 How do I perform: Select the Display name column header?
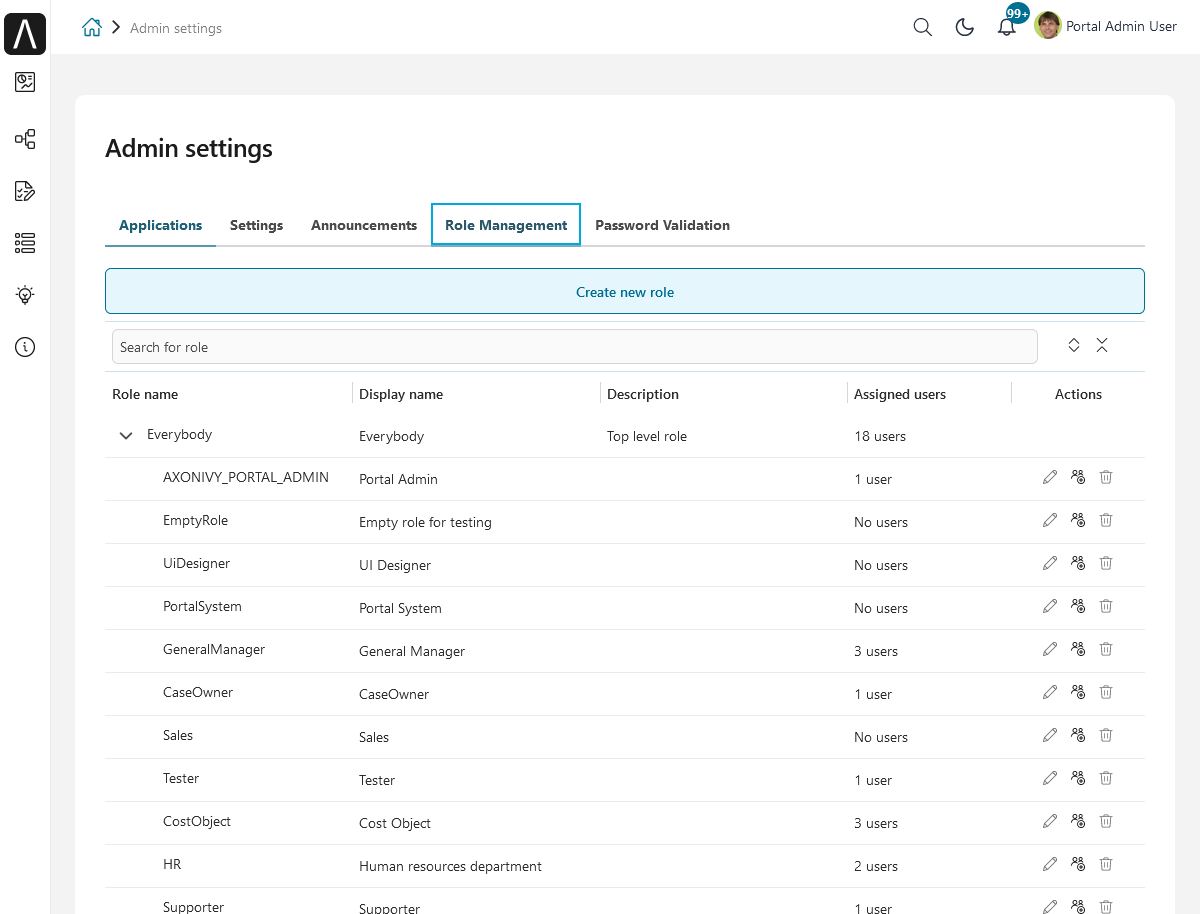[401, 394]
